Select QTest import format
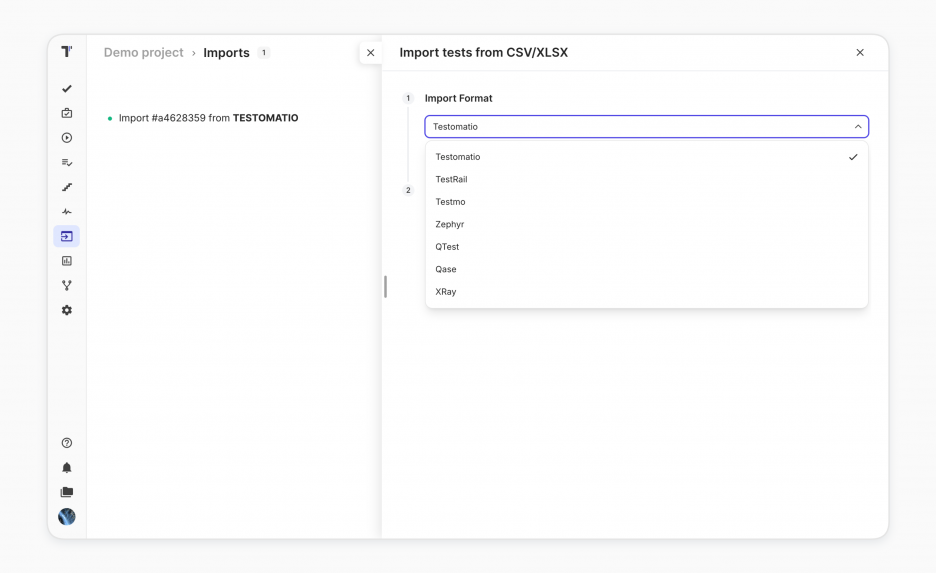 [x=646, y=247]
